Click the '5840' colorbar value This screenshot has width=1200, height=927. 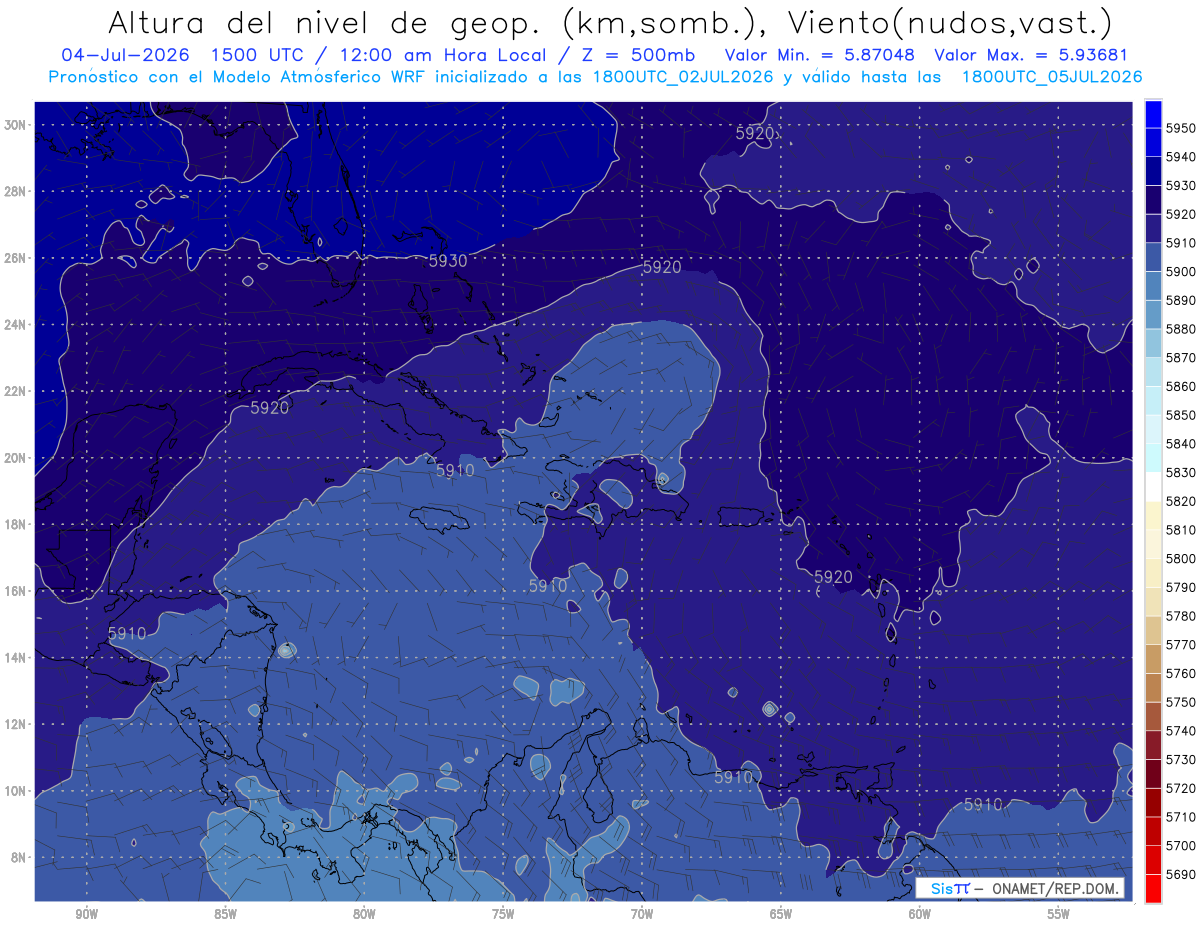click(1180, 444)
